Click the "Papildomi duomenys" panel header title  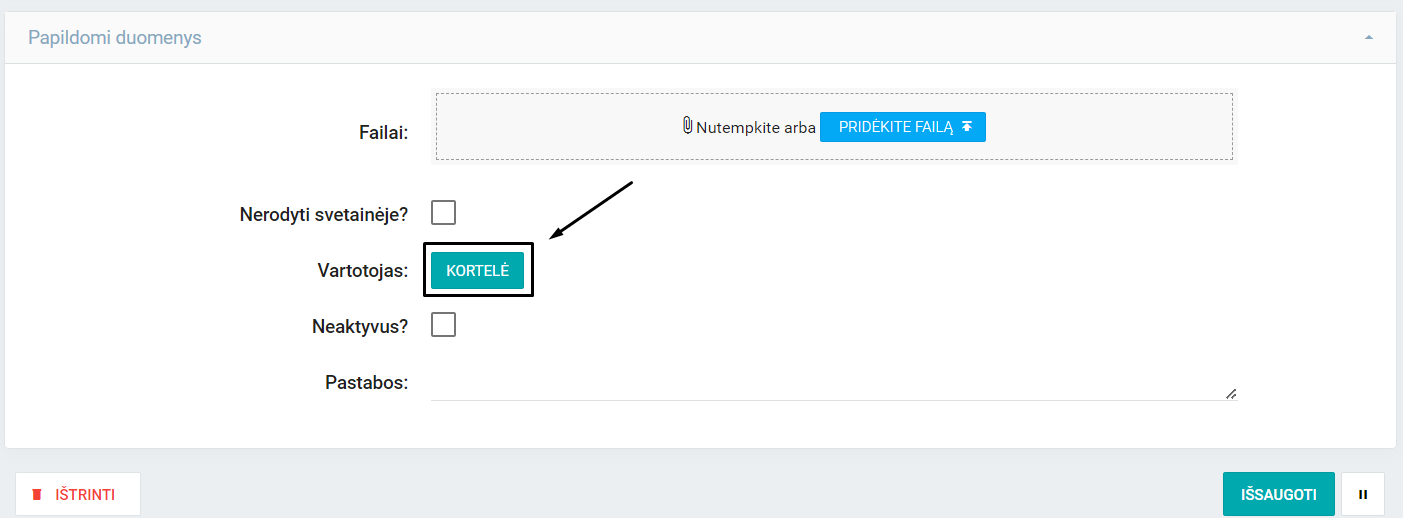pos(115,38)
